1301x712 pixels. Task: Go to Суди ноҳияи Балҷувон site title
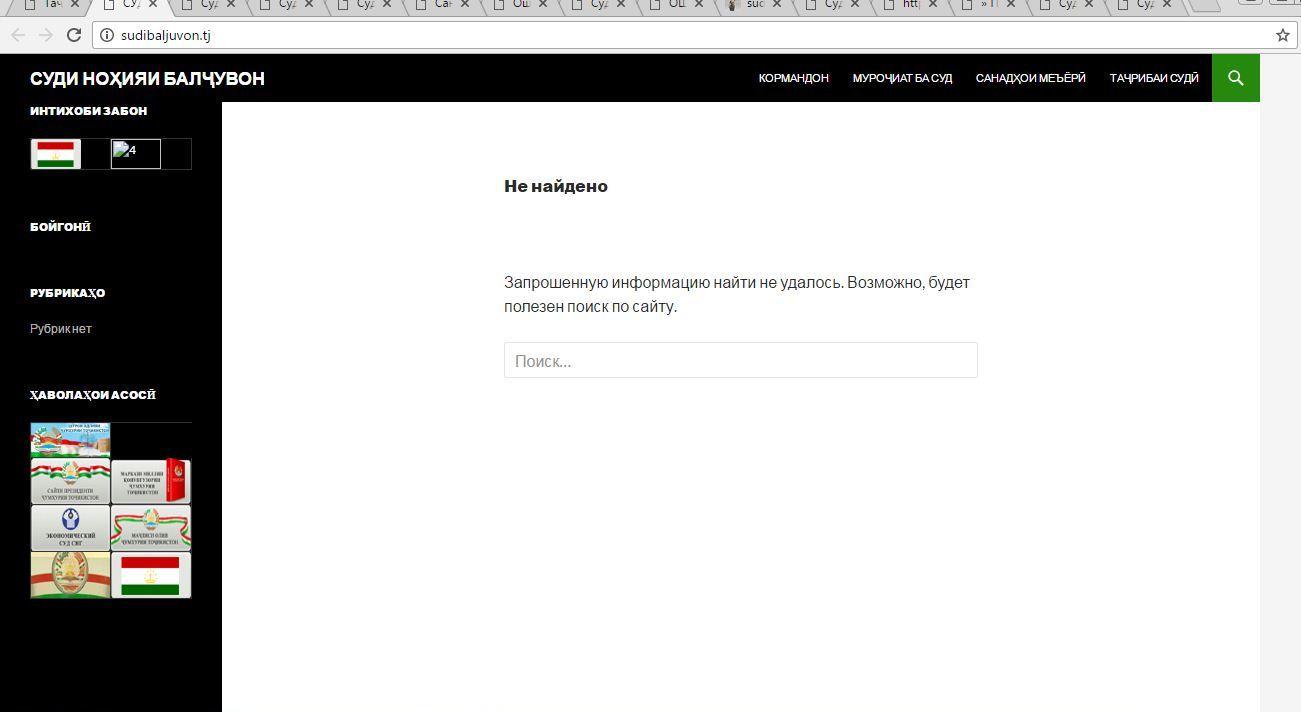pyautogui.click(x=147, y=79)
